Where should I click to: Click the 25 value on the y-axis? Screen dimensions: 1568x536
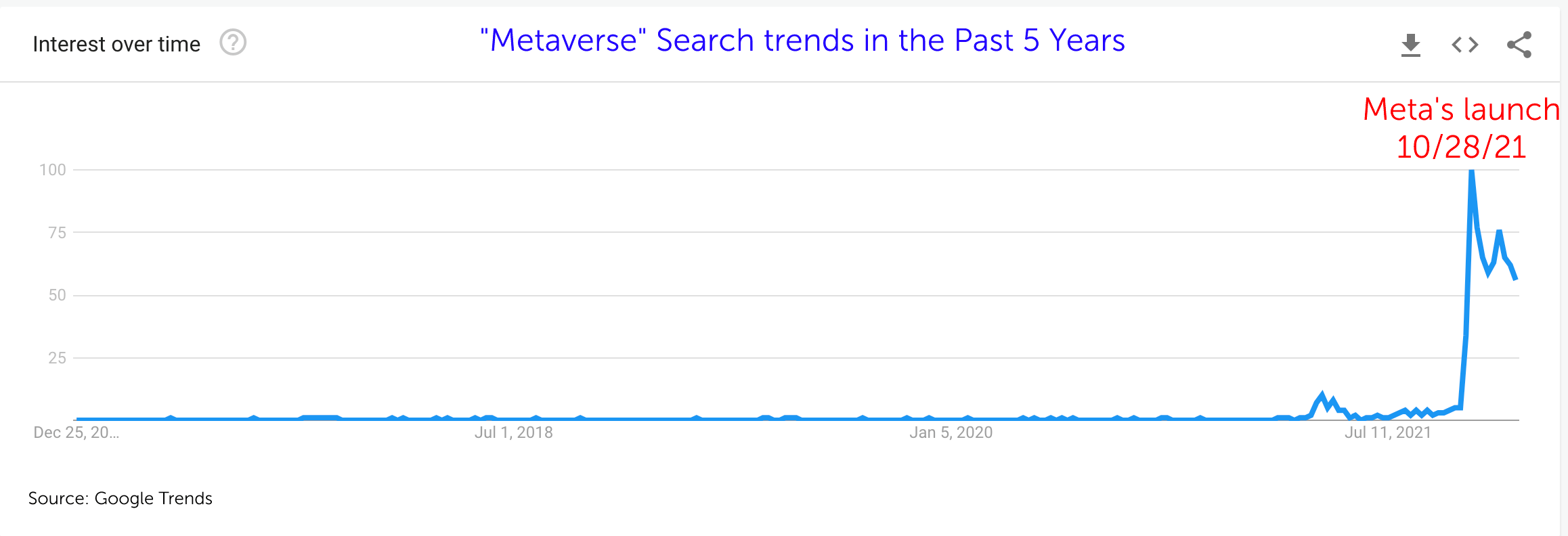(58, 358)
